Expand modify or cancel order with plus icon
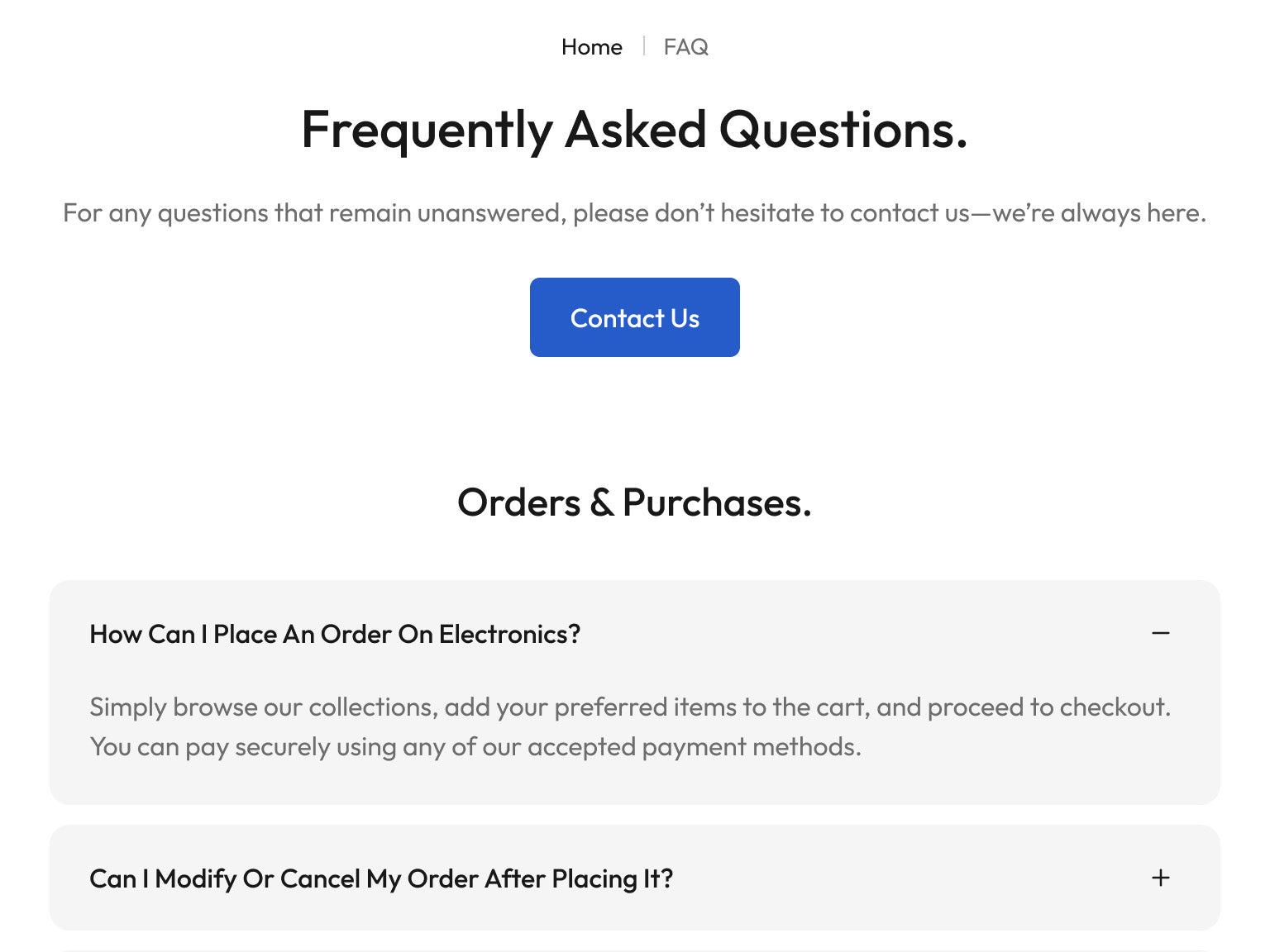The width and height of the screenshot is (1270, 952). (x=1161, y=878)
